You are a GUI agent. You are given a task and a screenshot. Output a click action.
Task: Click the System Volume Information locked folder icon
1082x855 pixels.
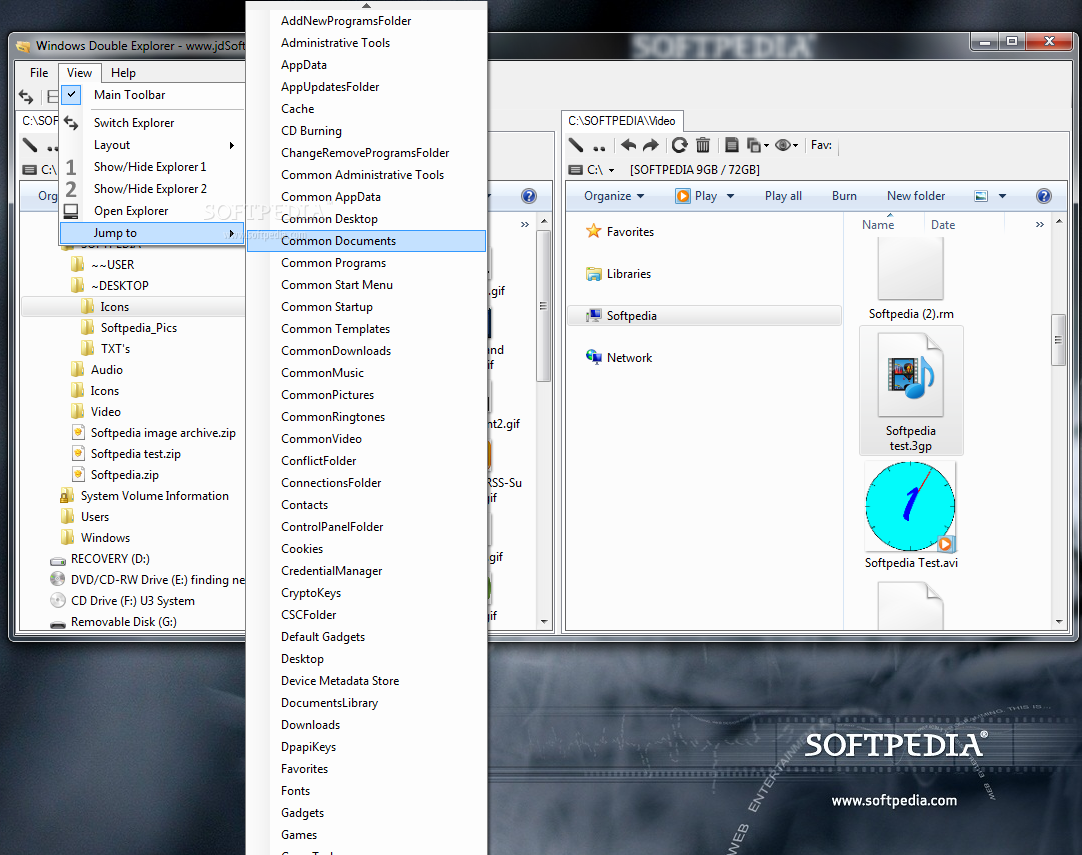click(x=67, y=495)
